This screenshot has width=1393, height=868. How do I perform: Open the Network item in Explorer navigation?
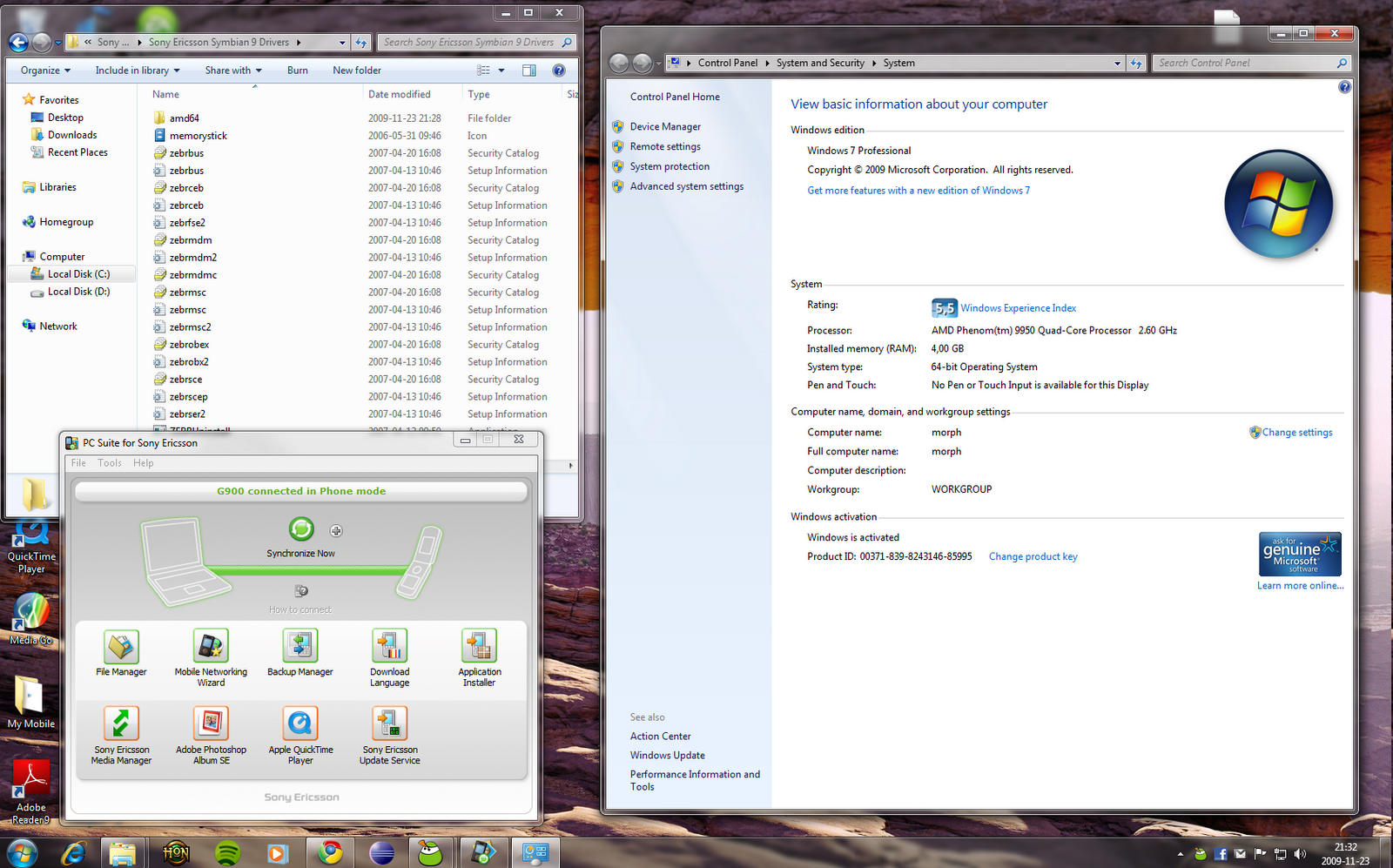pyautogui.click(x=58, y=326)
